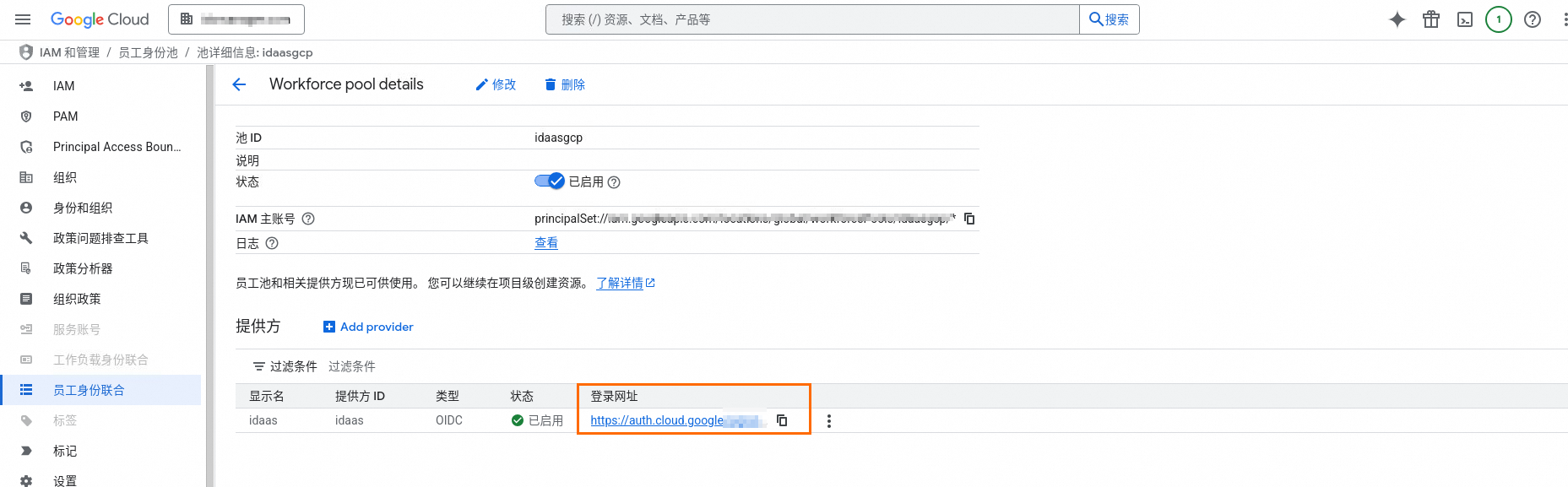Click the OIDC type cell
Screen dimensions: 1568x487
449,420
